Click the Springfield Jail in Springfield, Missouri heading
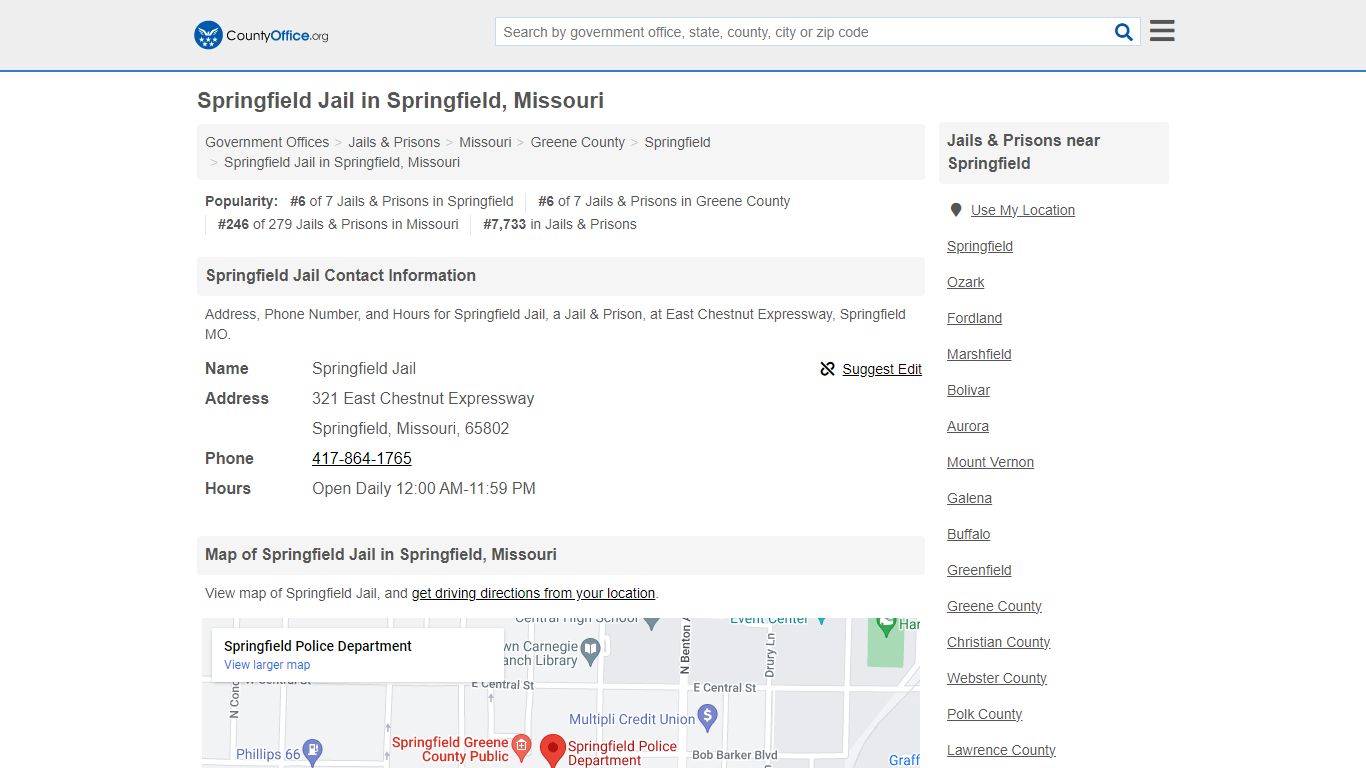1366x768 pixels. click(400, 100)
